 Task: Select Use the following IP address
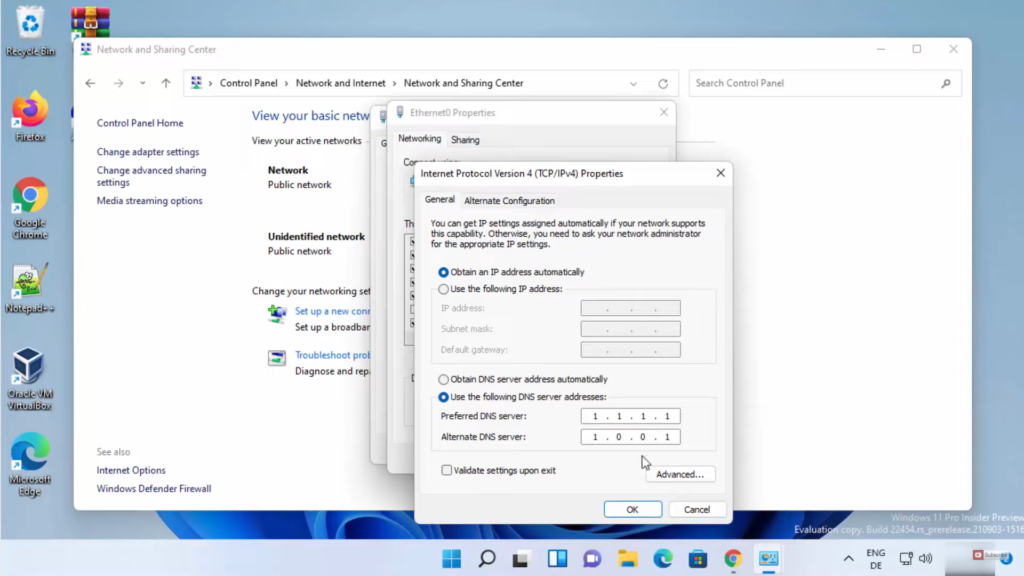tap(444, 289)
